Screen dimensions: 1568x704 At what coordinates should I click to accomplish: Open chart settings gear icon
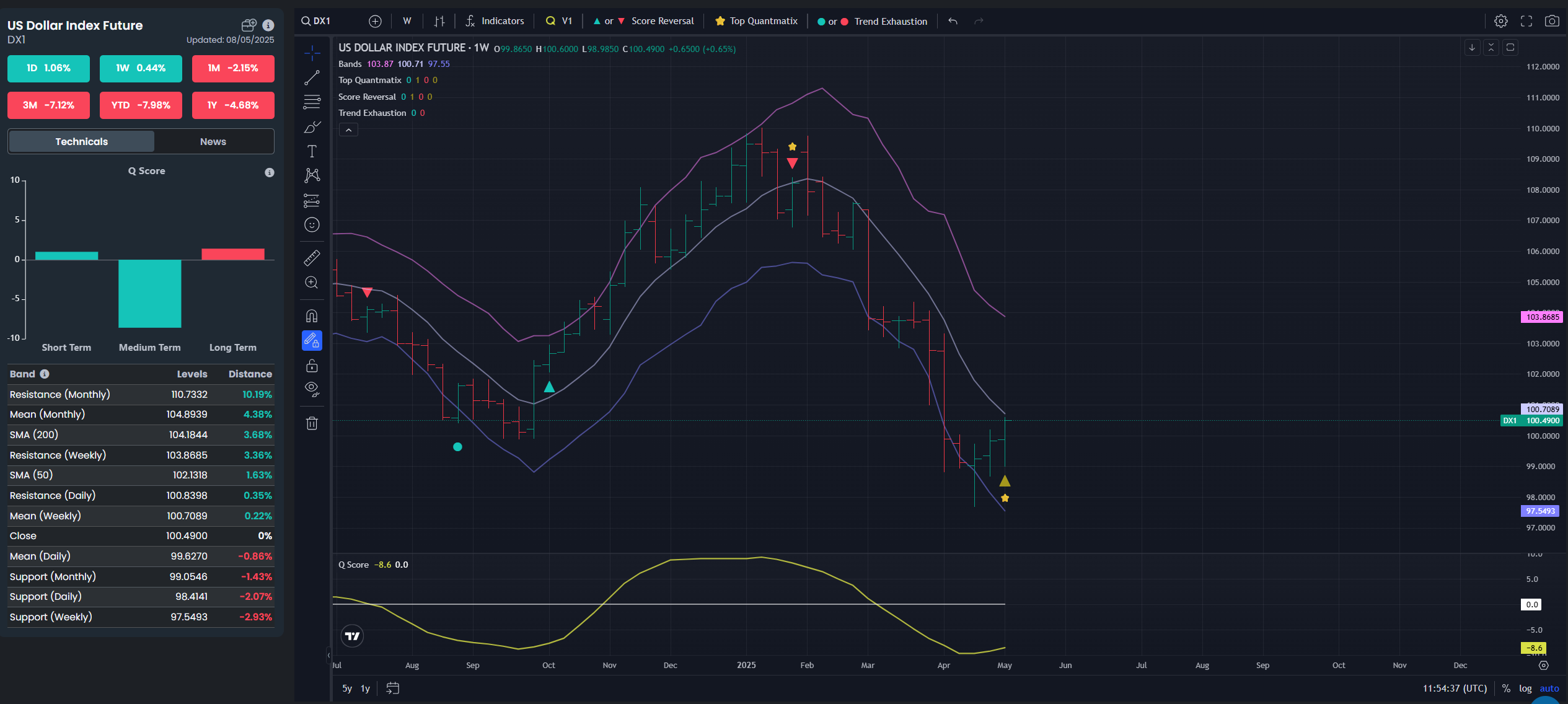coord(1500,21)
